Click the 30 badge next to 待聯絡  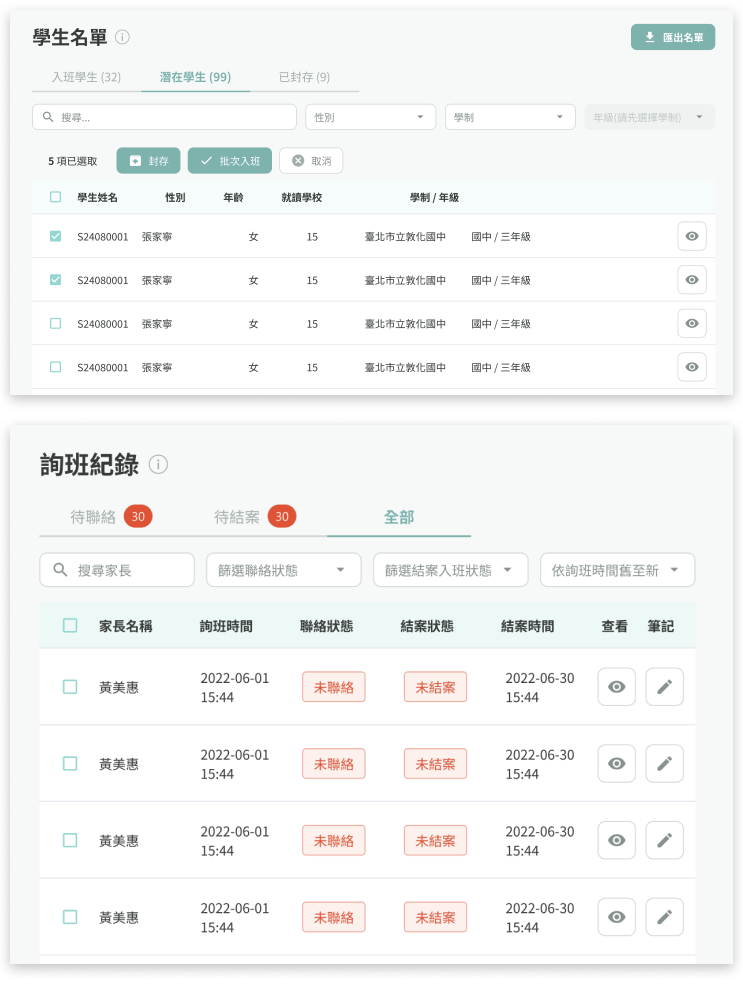(x=138, y=516)
